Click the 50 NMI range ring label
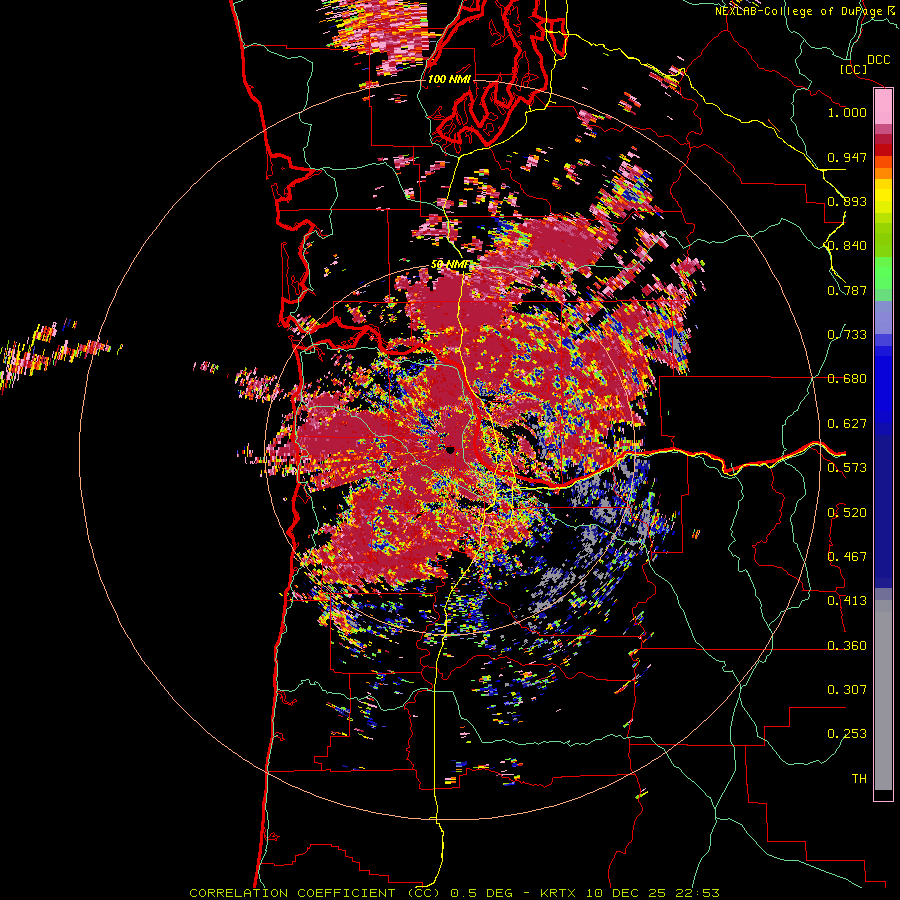The width and height of the screenshot is (900, 900). (x=450, y=265)
